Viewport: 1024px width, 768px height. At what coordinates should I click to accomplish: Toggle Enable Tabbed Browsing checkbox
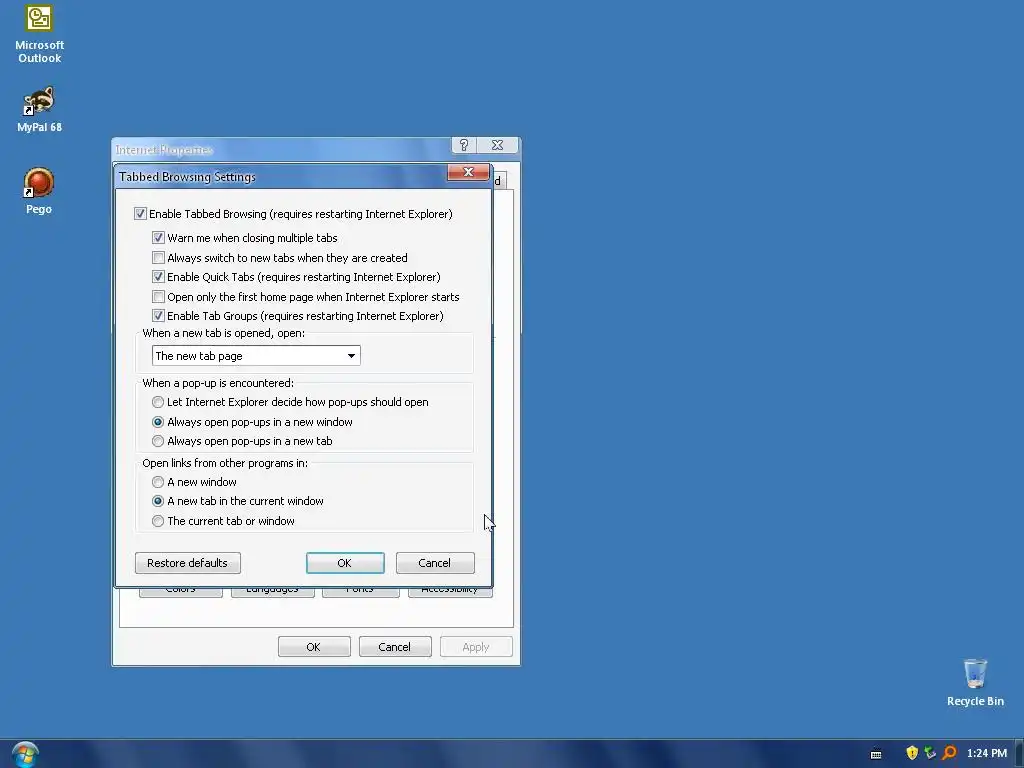(x=140, y=214)
